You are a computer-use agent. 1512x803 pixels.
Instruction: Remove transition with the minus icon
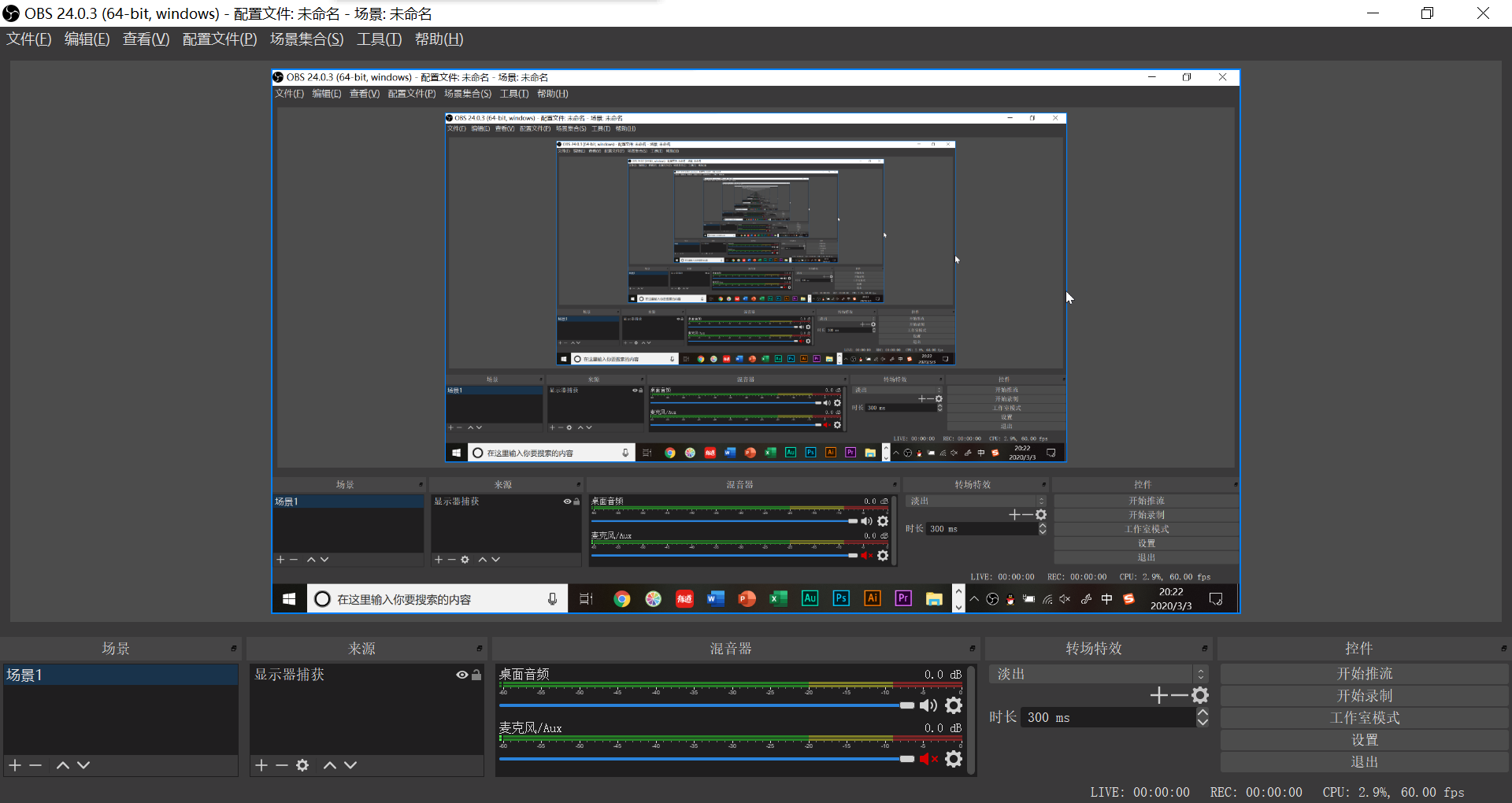click(1179, 695)
